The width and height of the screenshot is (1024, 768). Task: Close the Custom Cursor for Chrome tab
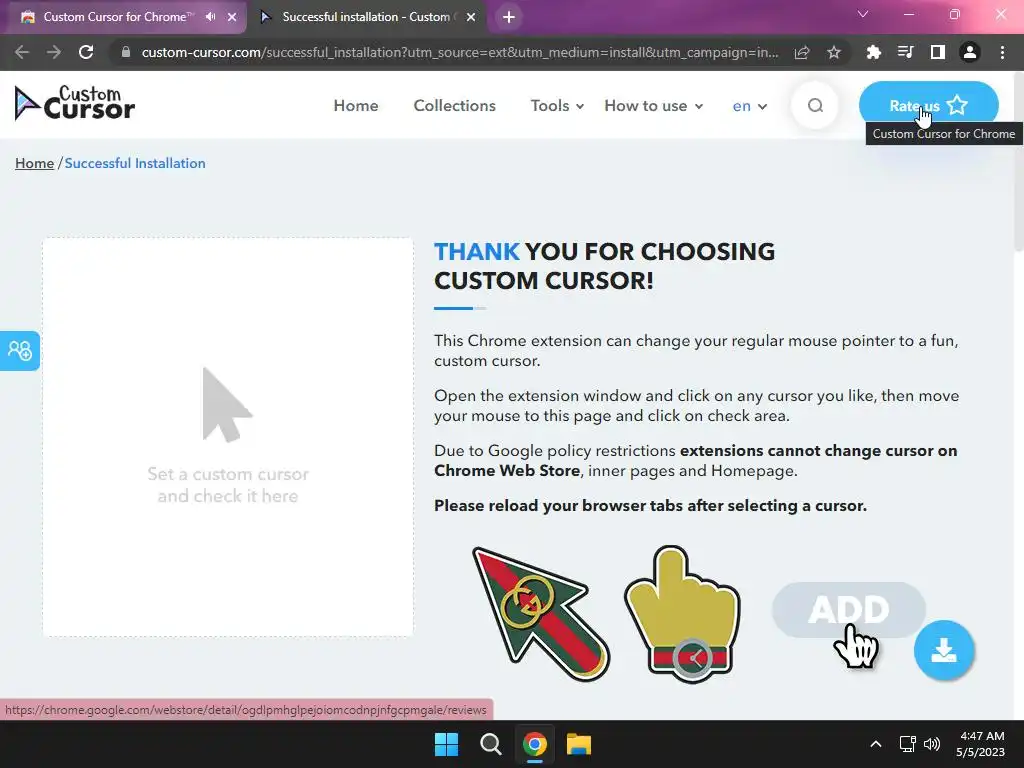232,18
